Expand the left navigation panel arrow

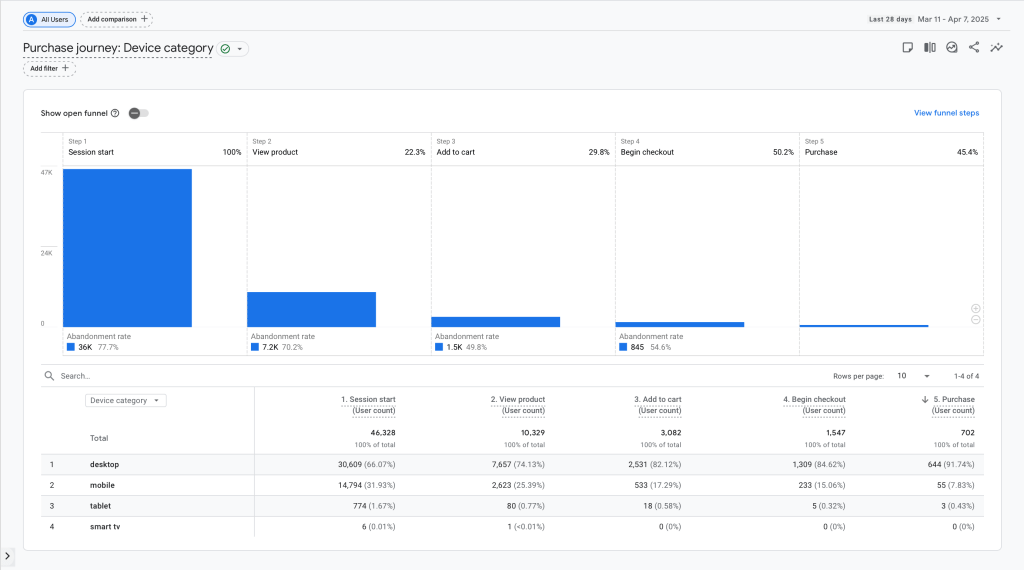click(x=8, y=556)
